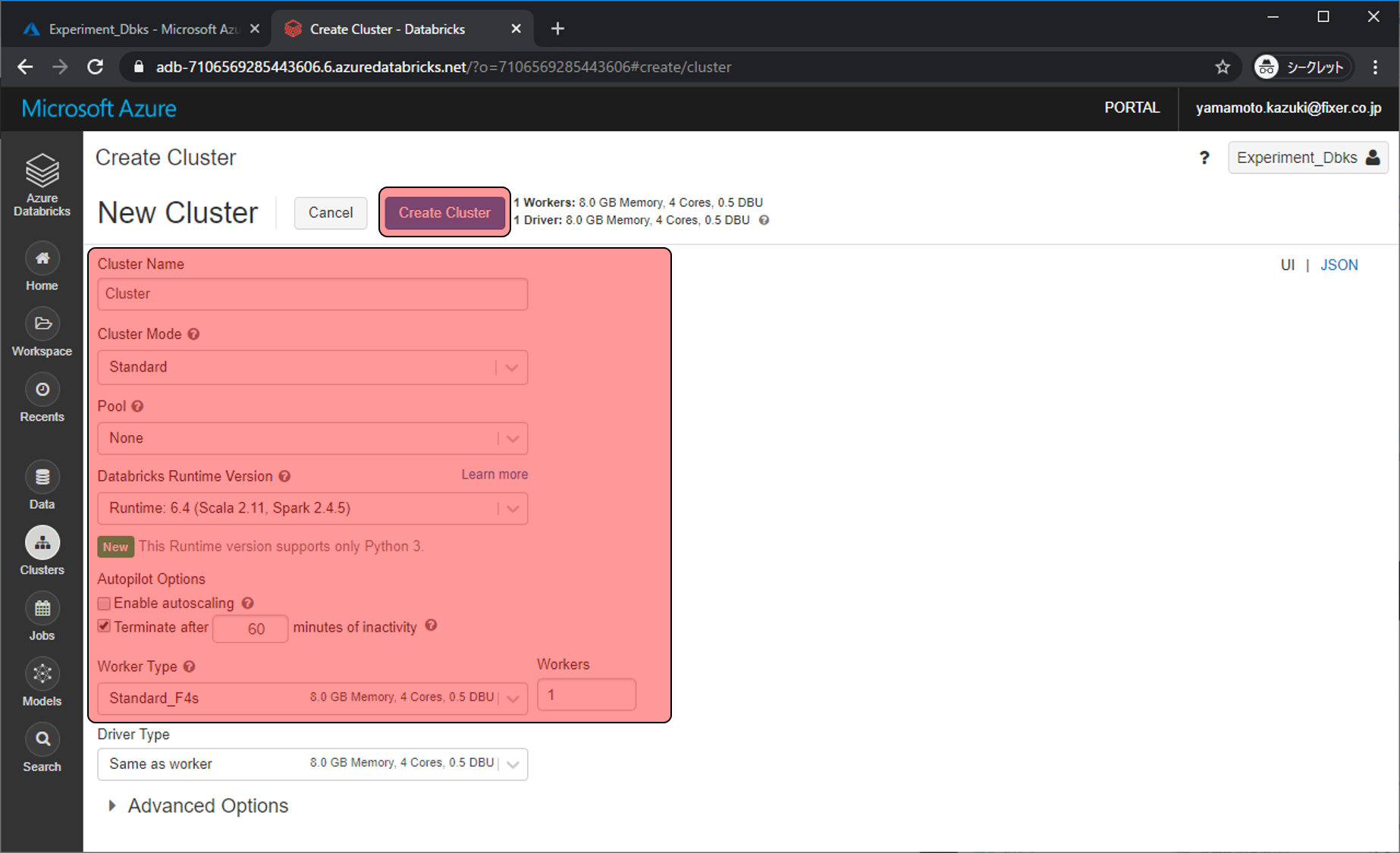The image size is (1400, 853).
Task: Open the top-right help question mark
Action: click(1204, 158)
